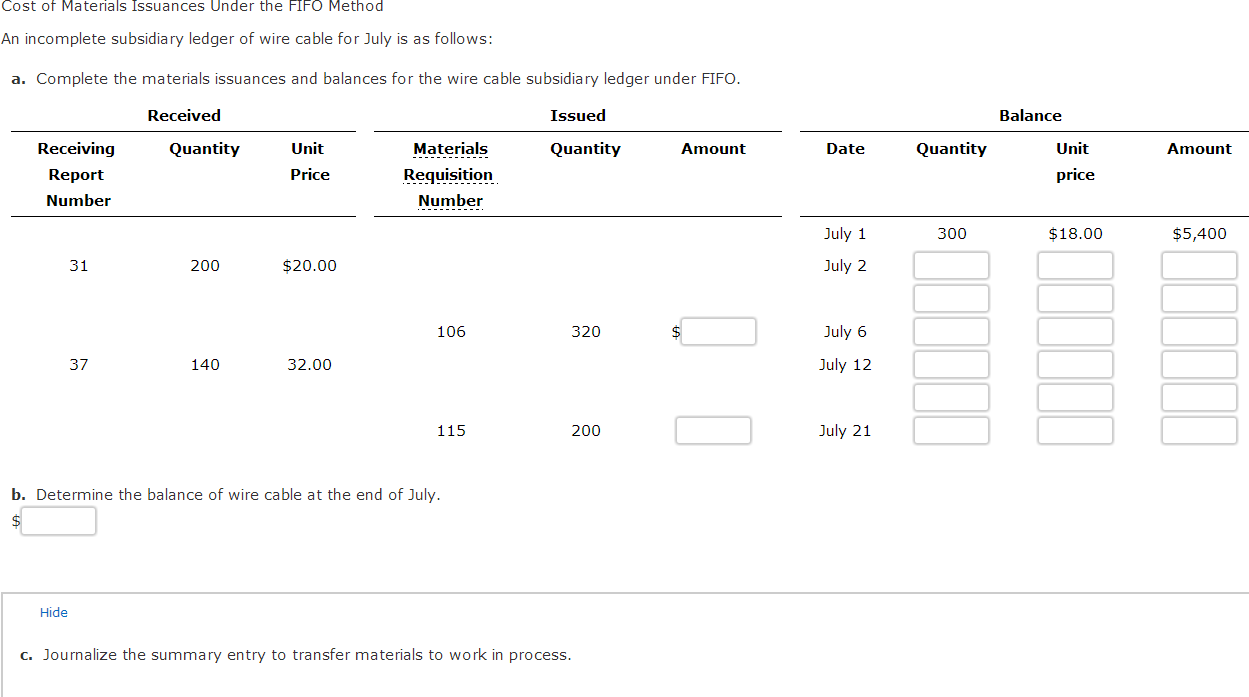This screenshot has width=1249, height=697.
Task: Select the July 21 Quantity input field
Action: (951, 430)
